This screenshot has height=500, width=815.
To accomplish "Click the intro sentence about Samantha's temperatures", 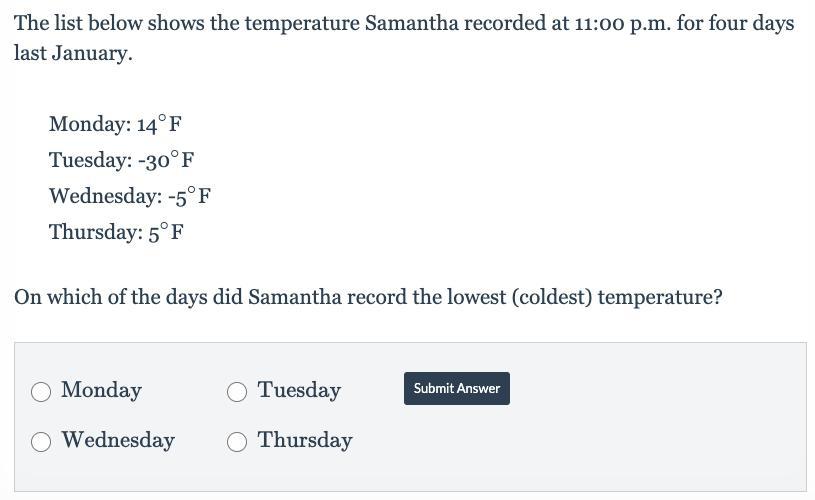I will [300, 23].
